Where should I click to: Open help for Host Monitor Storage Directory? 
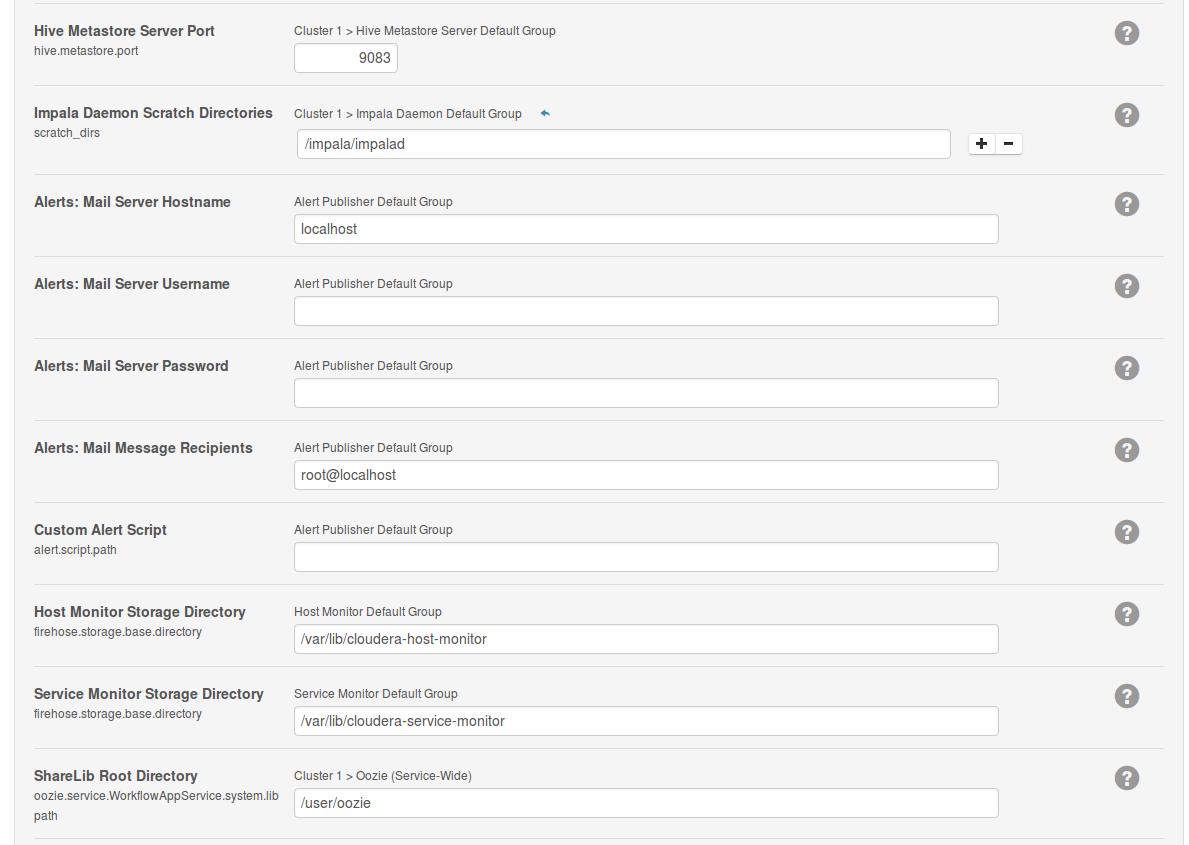point(1126,614)
